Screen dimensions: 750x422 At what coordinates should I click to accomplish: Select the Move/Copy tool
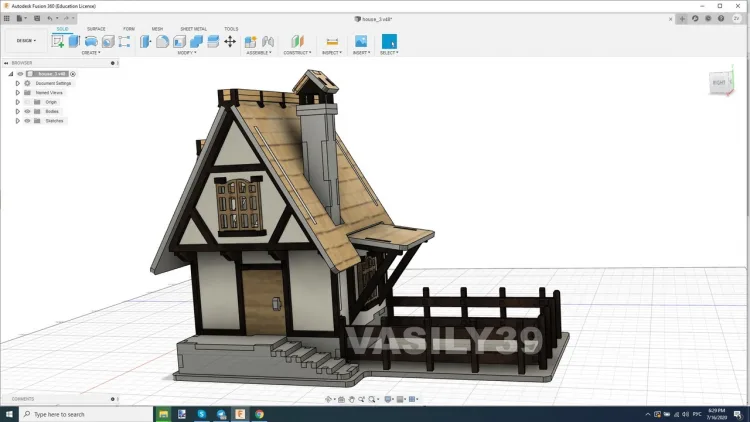(230, 42)
